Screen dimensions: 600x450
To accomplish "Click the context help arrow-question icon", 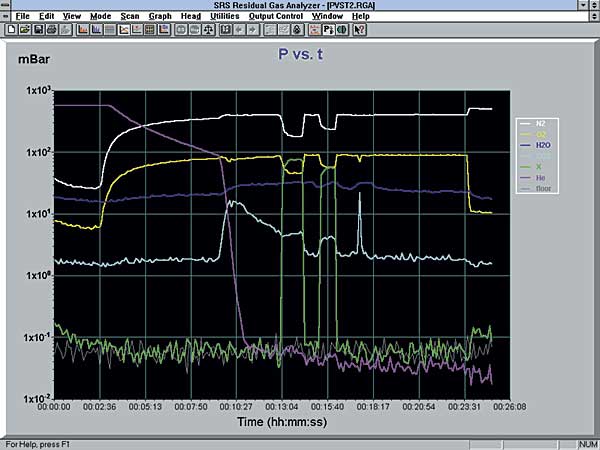I will pos(359,29).
